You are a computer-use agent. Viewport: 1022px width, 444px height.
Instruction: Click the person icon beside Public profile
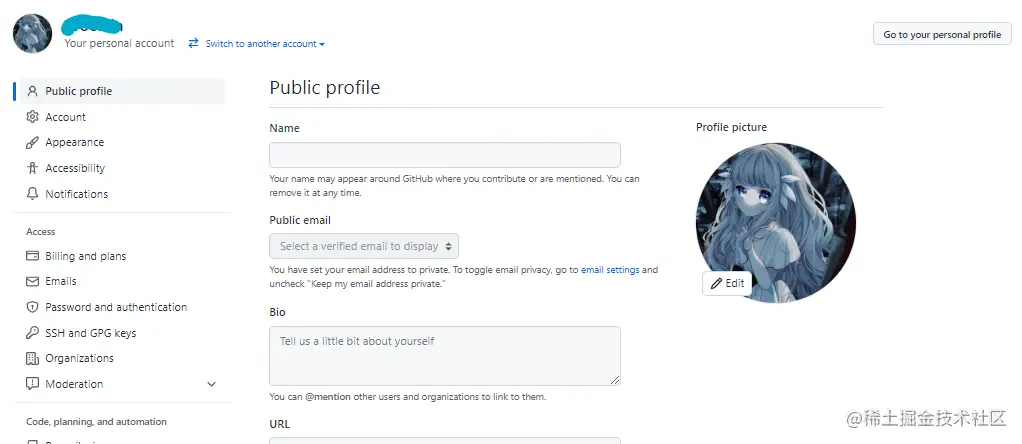coord(33,91)
